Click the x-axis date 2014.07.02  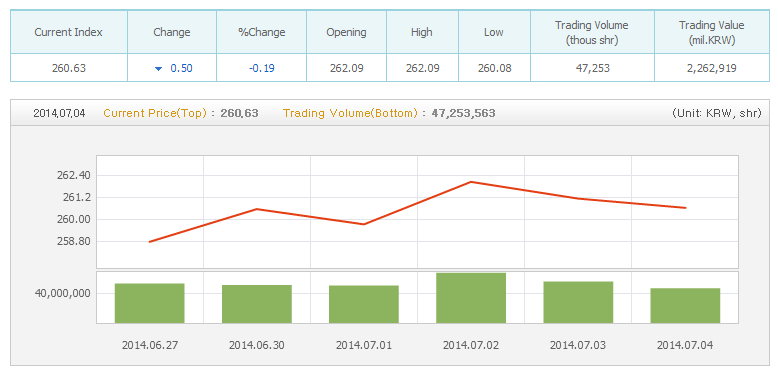click(x=471, y=345)
